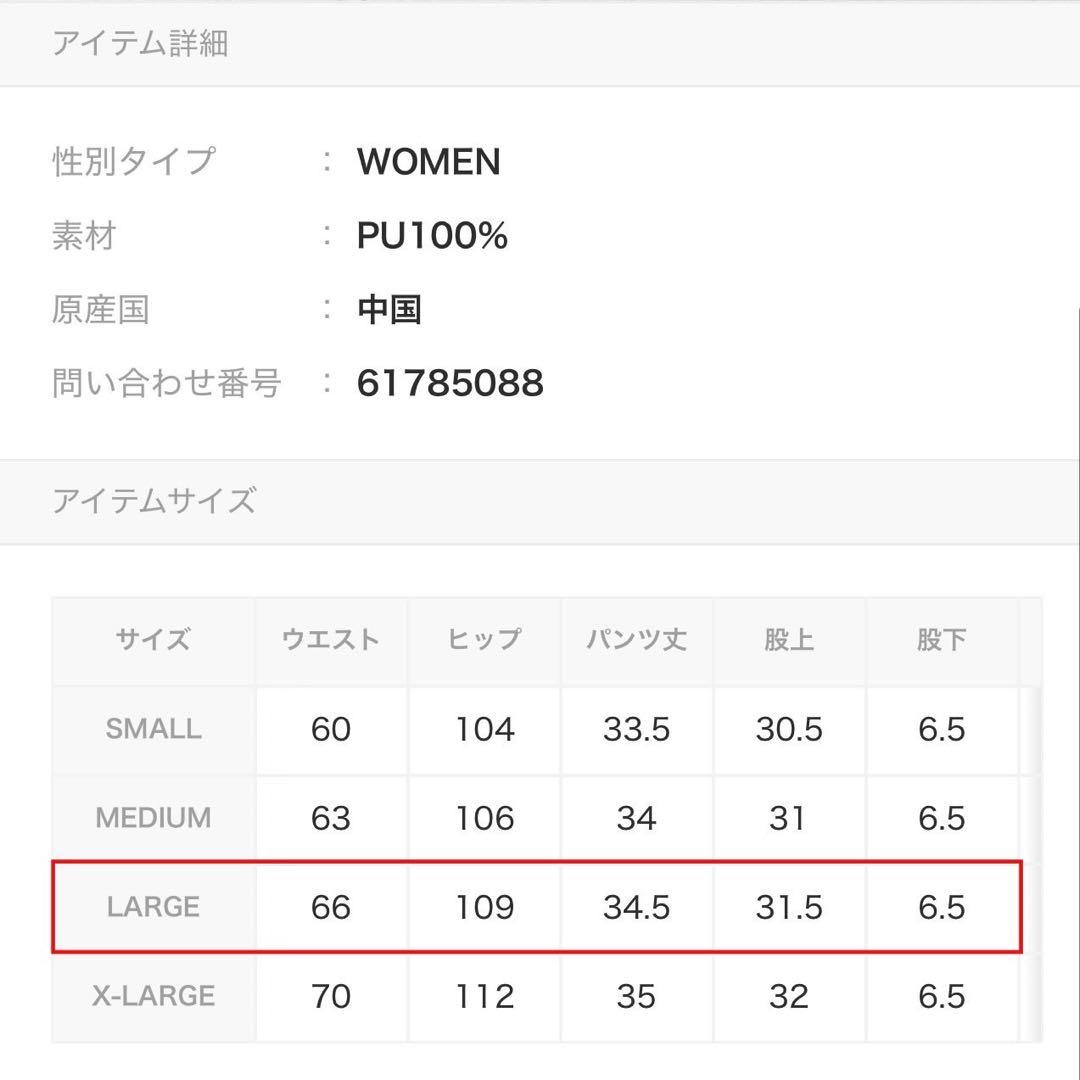The image size is (1080, 1080).
Task: Click the アイテム詳細 section header
Action: [x=140, y=44]
